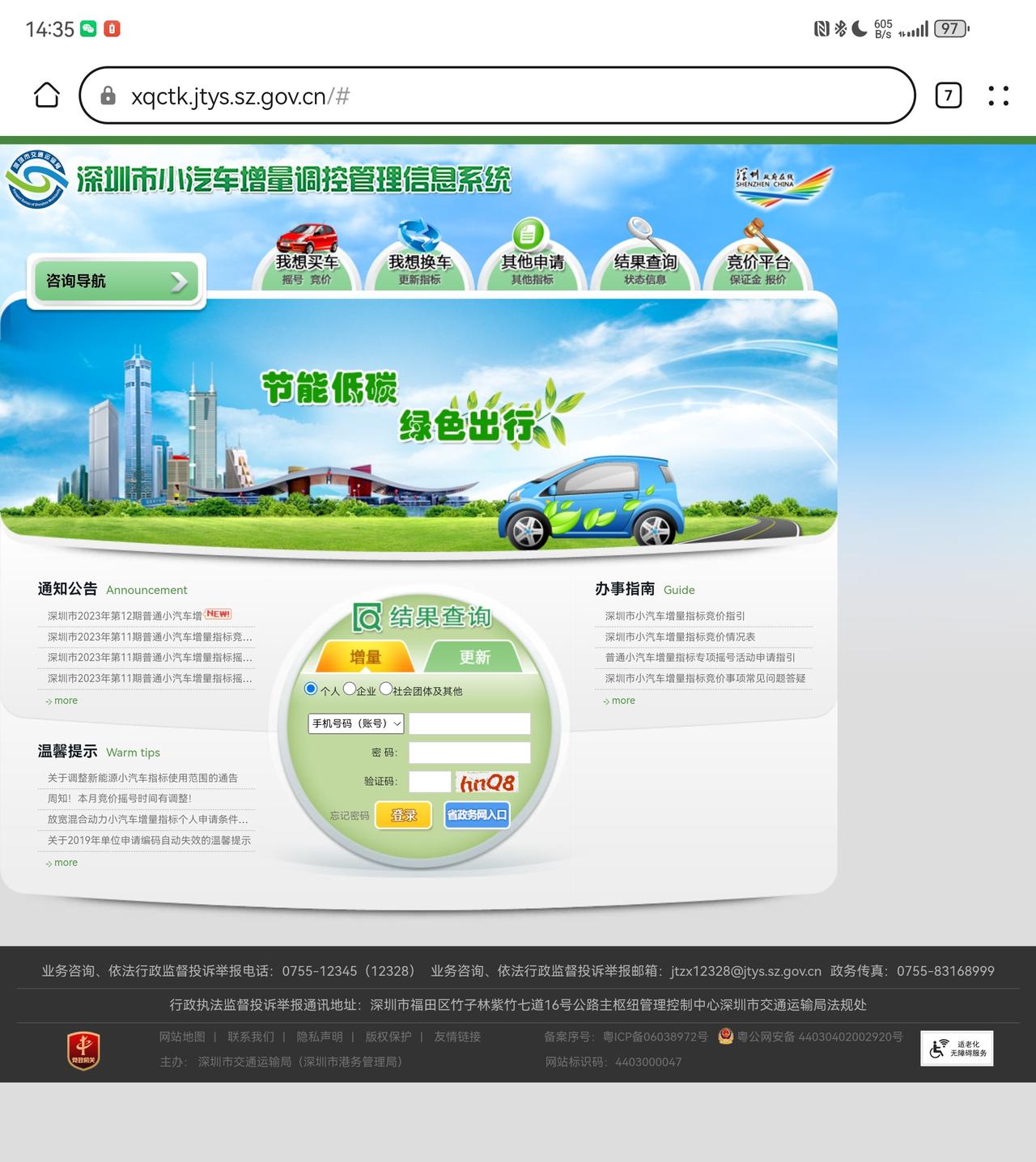Image resolution: width=1036 pixels, height=1162 pixels.
Task: Tap the browser home icon
Action: (47, 95)
